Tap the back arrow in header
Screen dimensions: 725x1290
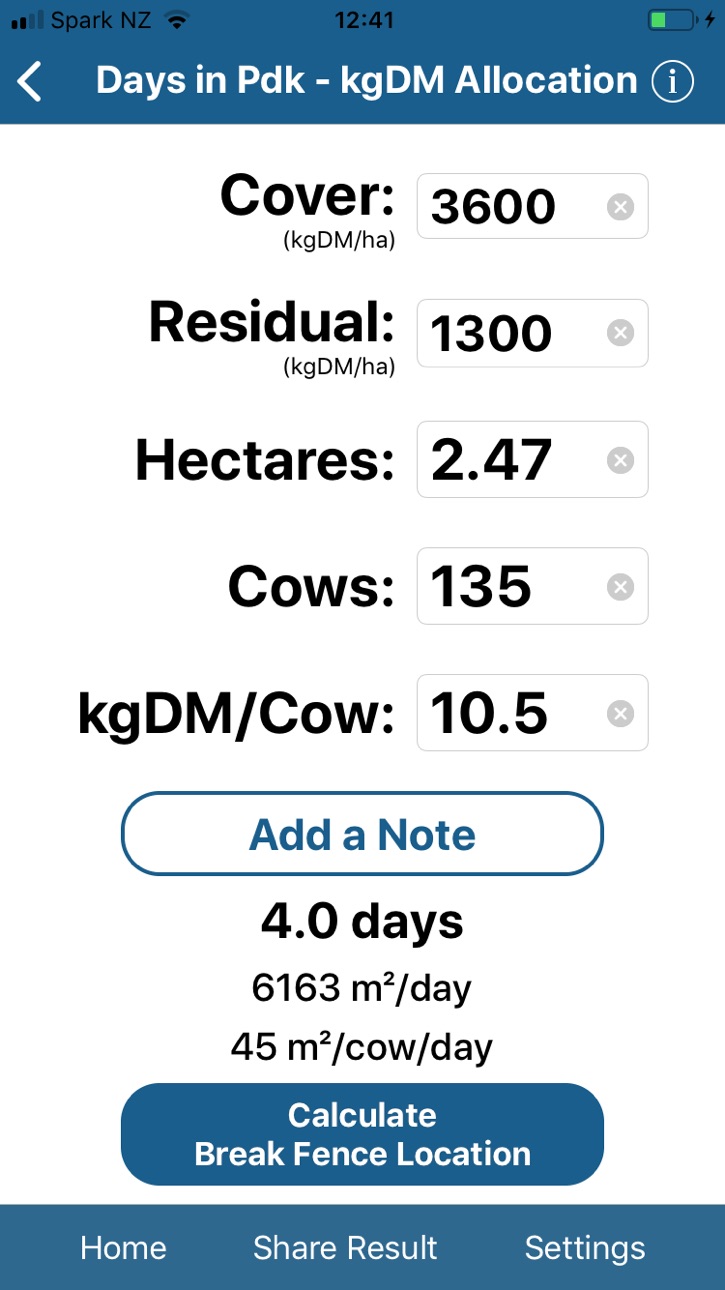(x=31, y=81)
